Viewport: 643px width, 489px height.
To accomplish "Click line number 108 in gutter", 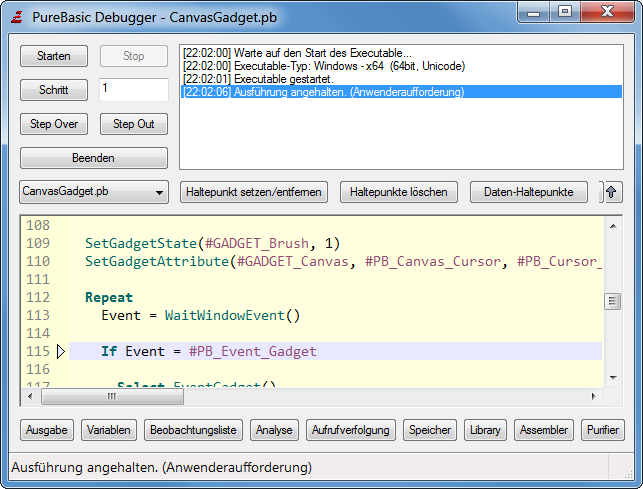I will (38, 225).
